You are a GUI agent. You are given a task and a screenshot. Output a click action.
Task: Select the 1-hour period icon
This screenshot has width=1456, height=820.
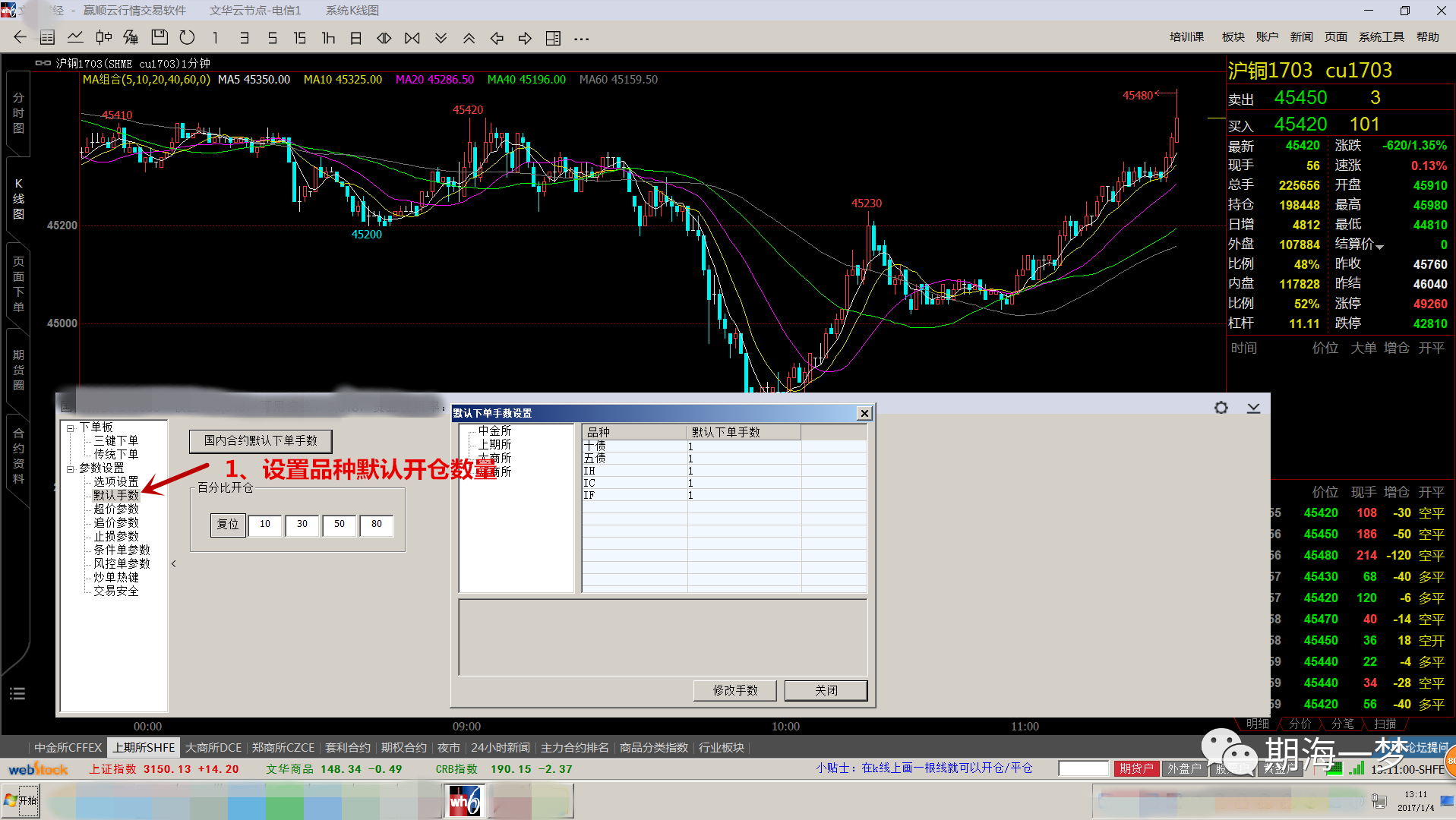328,38
